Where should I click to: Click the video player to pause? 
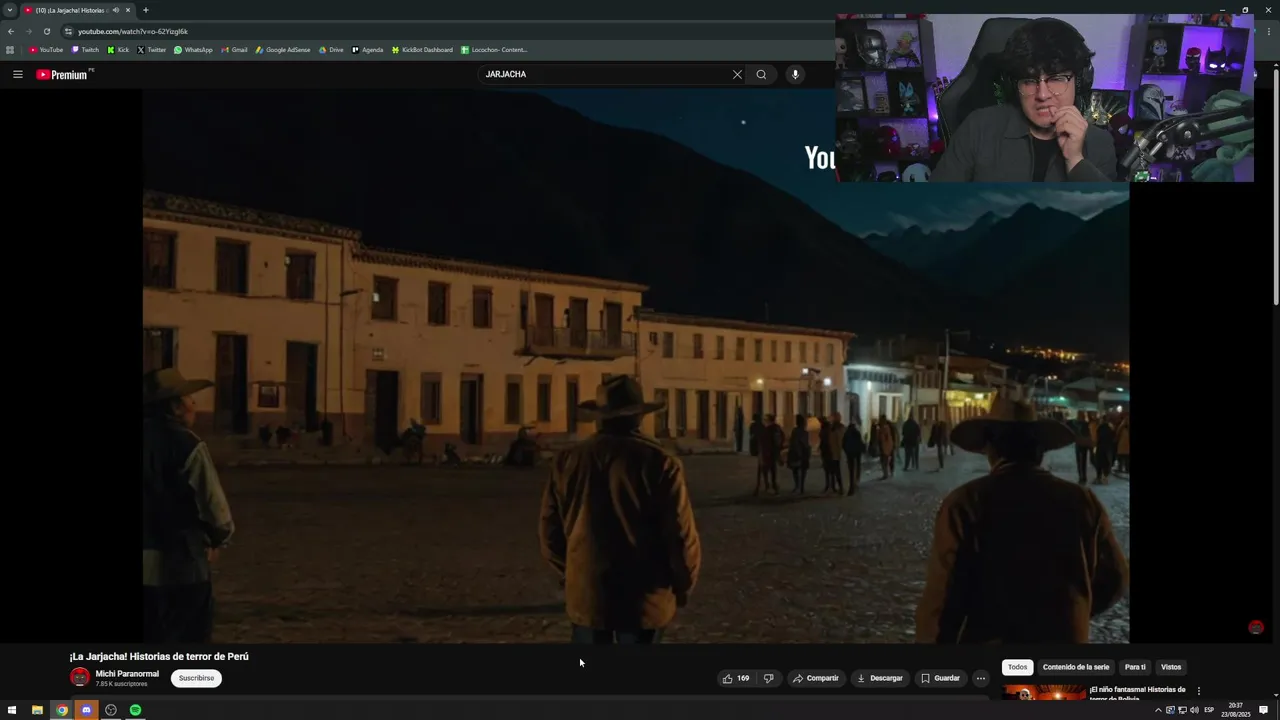[x=635, y=366]
